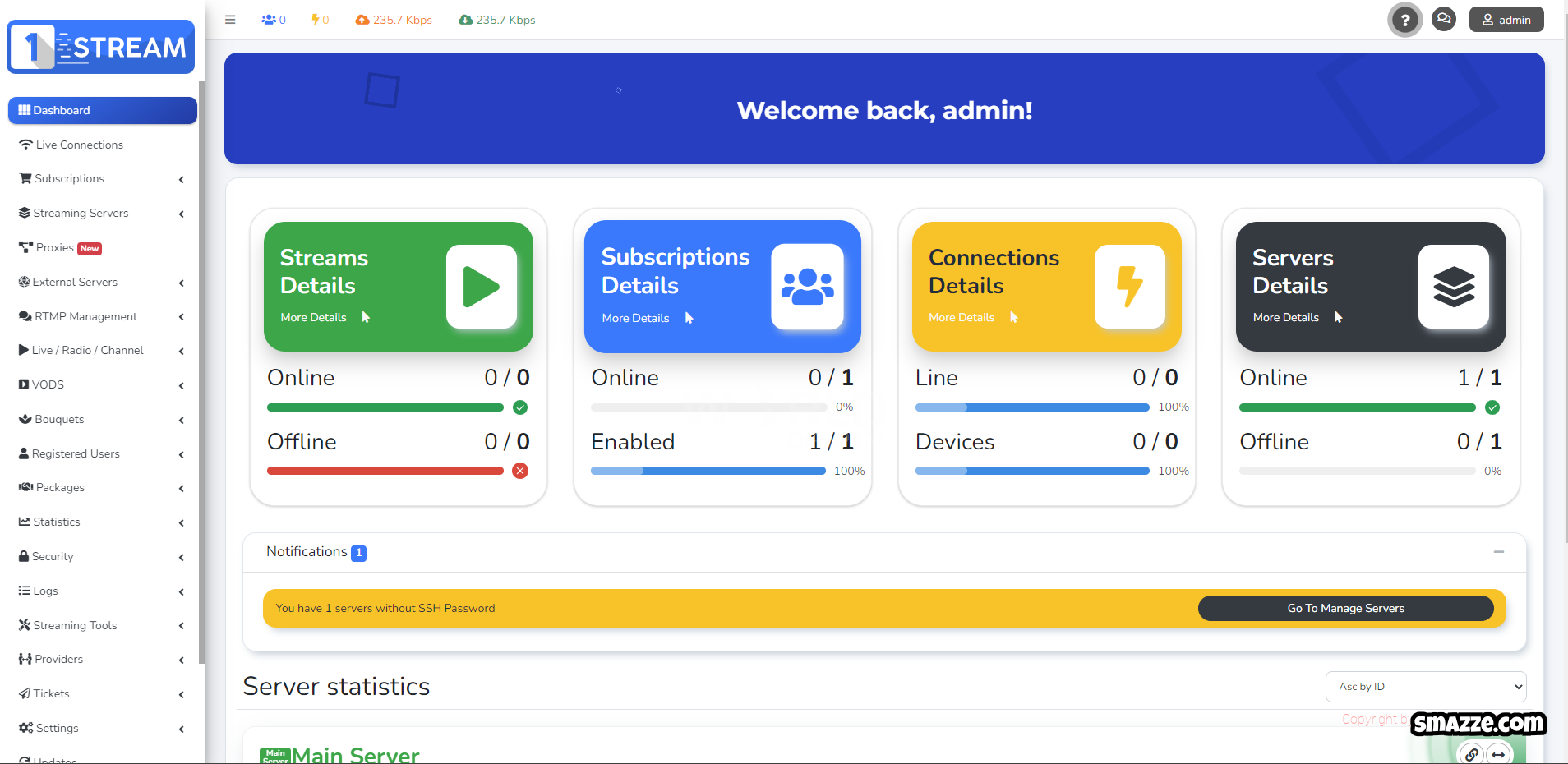Click More Details link in Streams card
This screenshot has width=1568, height=764.
(x=314, y=318)
